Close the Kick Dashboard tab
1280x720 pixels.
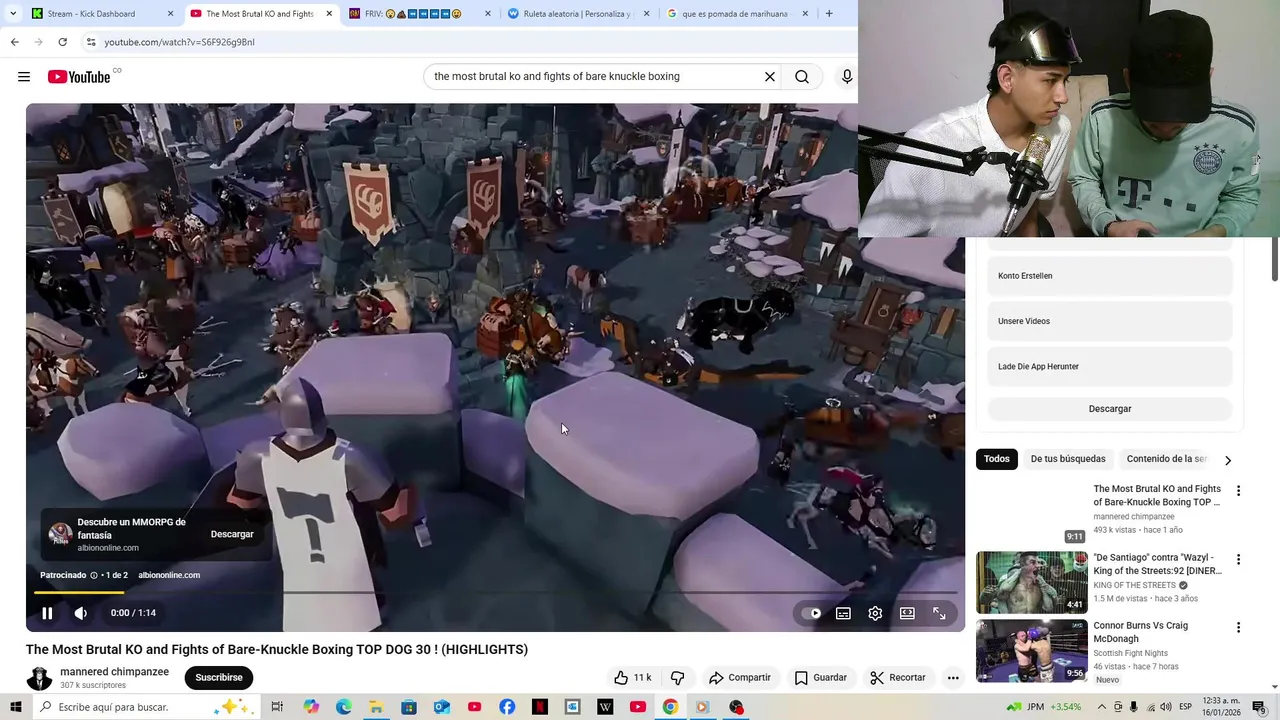coord(170,14)
